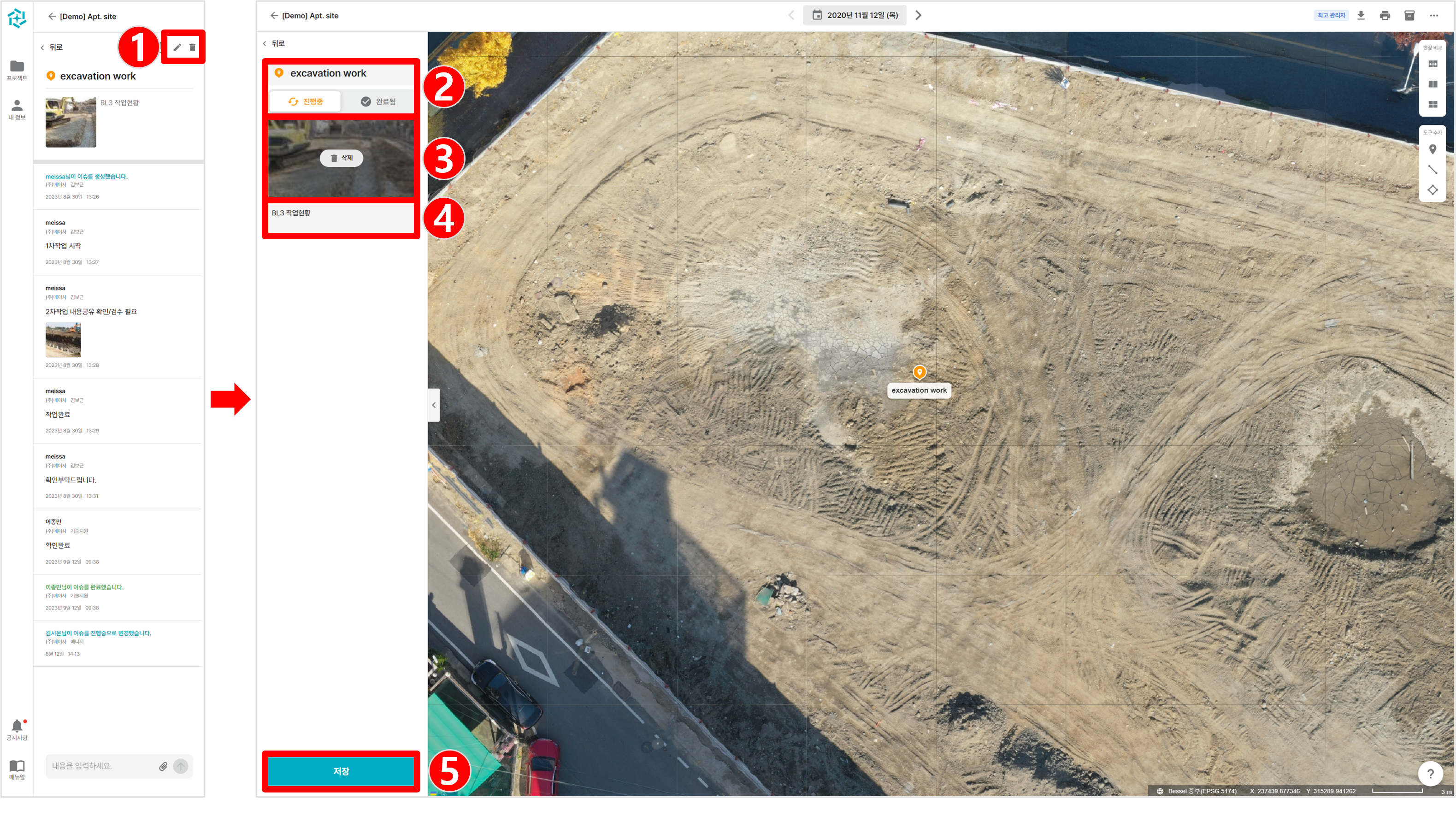The image size is (1456, 816).
Task: Click the 저장 save button
Action: pyautogui.click(x=341, y=771)
